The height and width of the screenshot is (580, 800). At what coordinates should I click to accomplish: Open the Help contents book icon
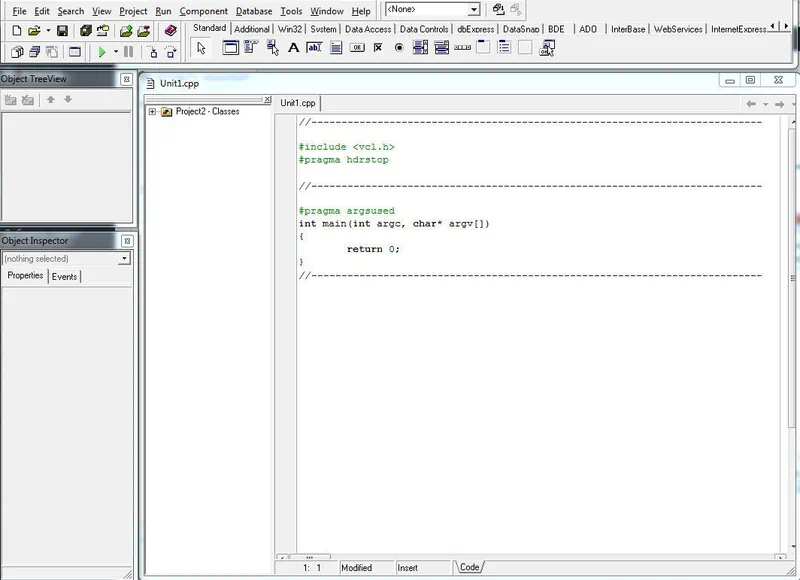click(x=170, y=31)
